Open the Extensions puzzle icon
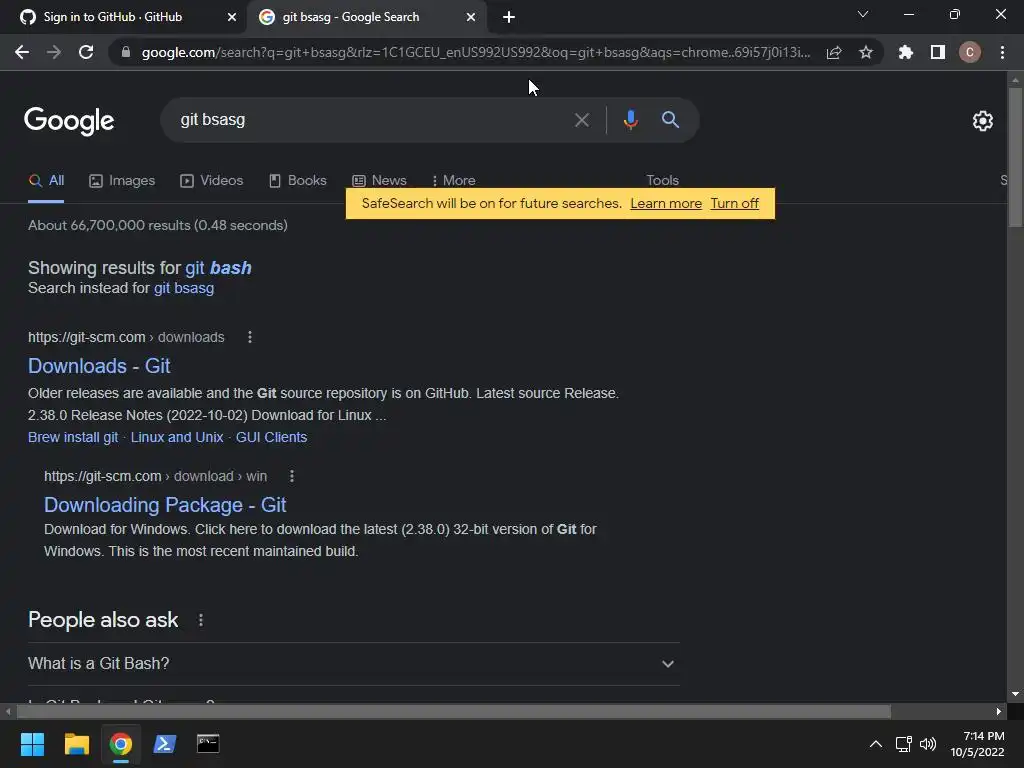 click(905, 52)
